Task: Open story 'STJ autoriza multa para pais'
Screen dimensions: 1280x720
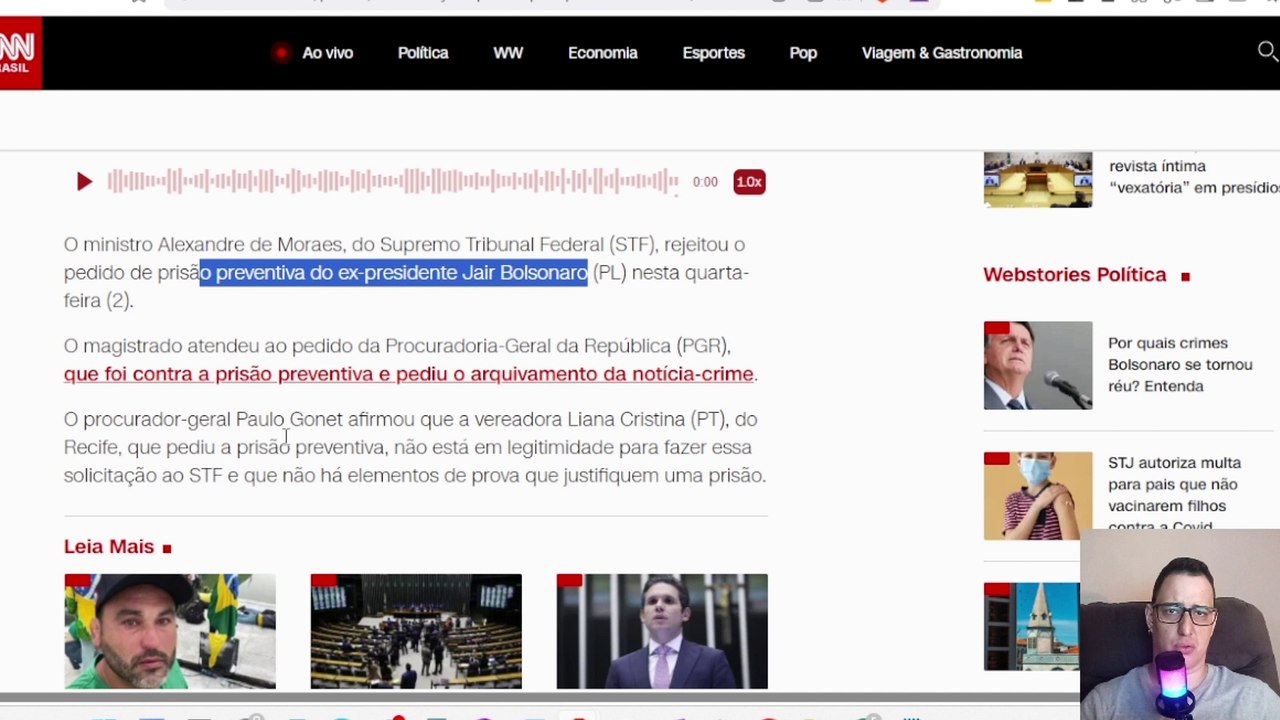Action: (1174, 494)
